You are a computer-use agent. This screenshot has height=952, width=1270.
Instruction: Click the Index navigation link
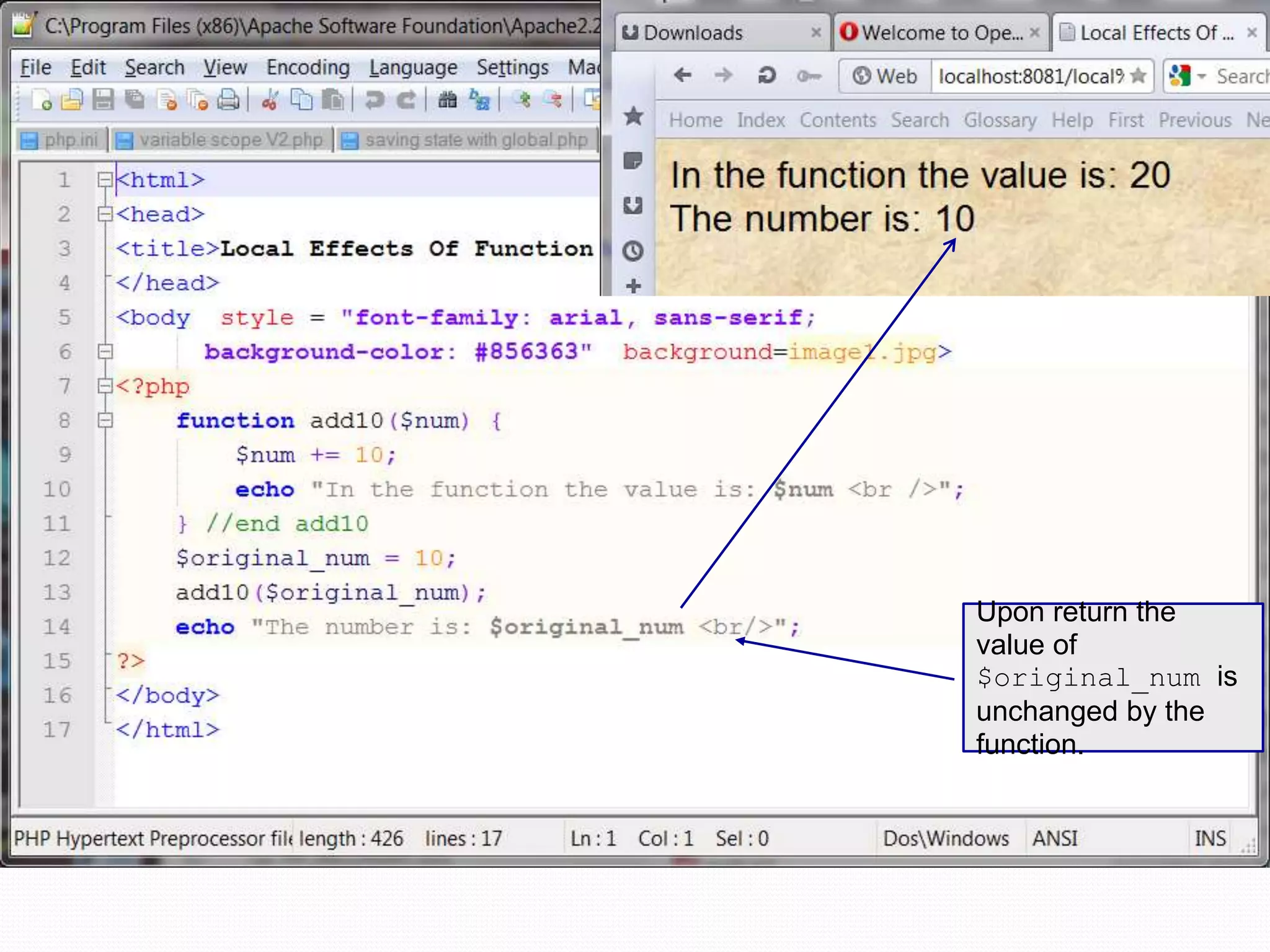[761, 120]
